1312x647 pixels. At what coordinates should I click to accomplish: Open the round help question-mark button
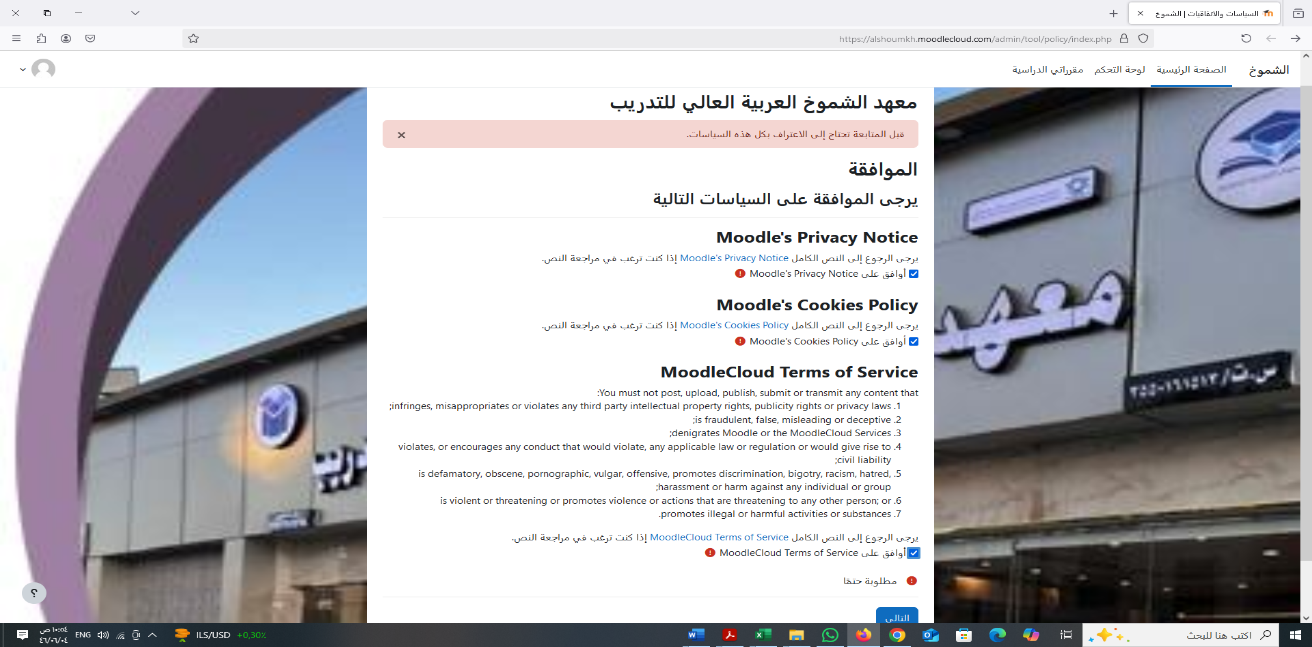point(34,592)
